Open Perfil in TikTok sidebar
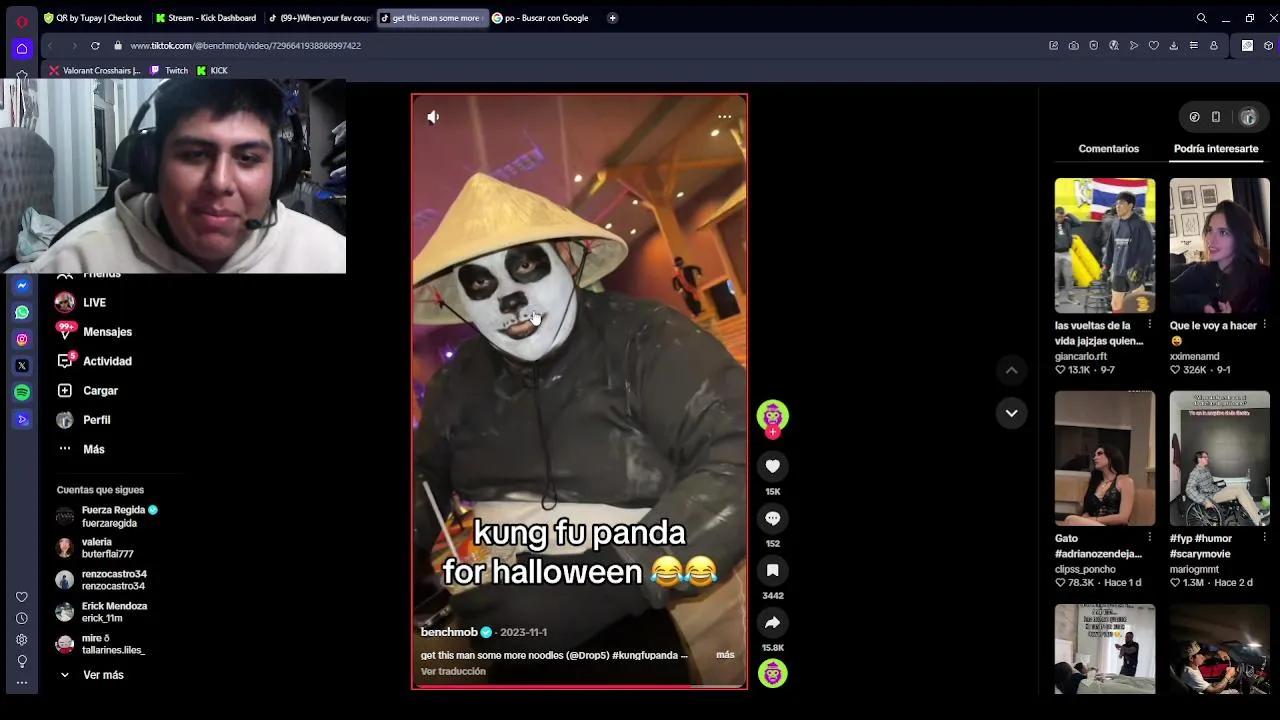This screenshot has width=1280, height=720. click(83, 420)
